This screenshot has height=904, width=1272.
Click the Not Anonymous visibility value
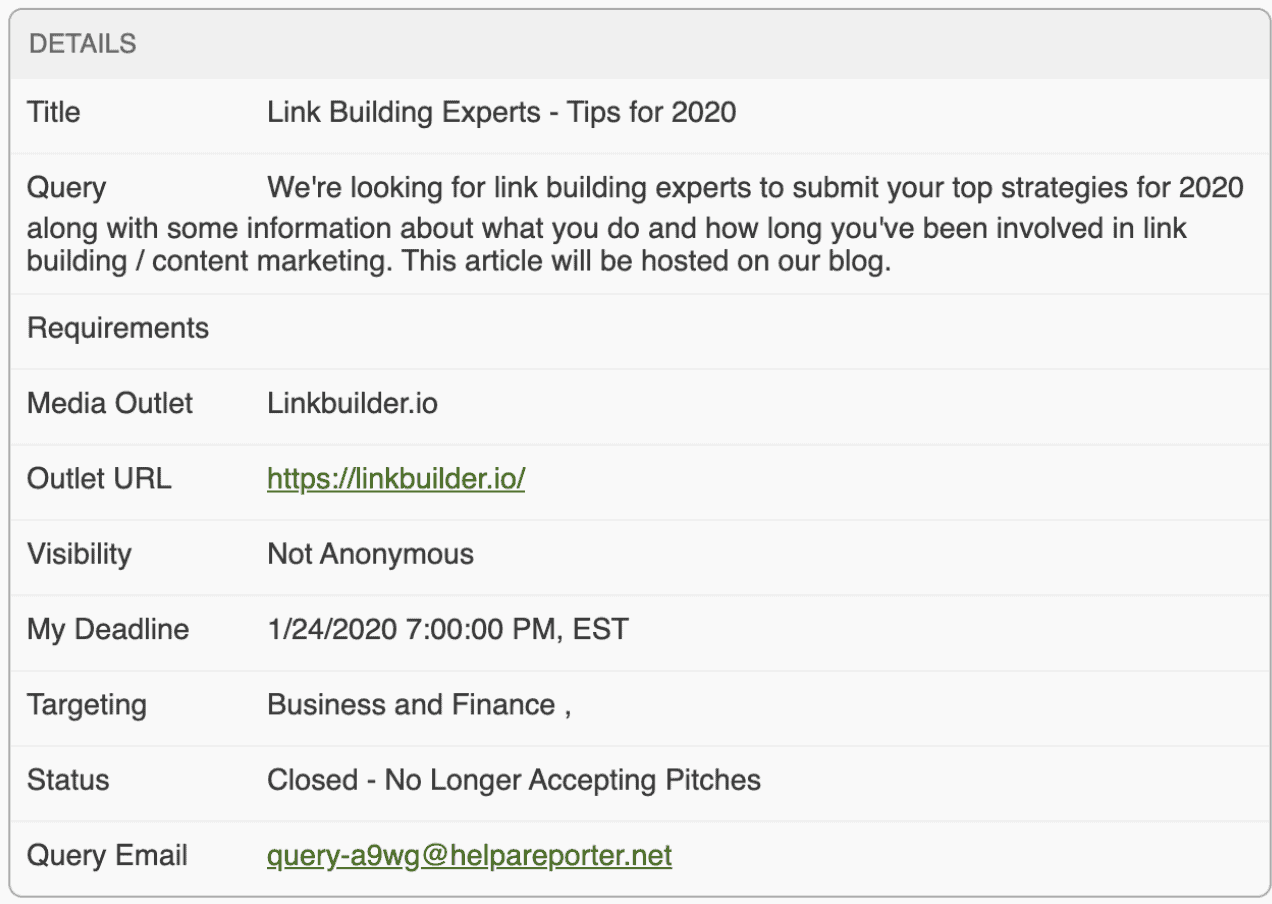pos(370,554)
